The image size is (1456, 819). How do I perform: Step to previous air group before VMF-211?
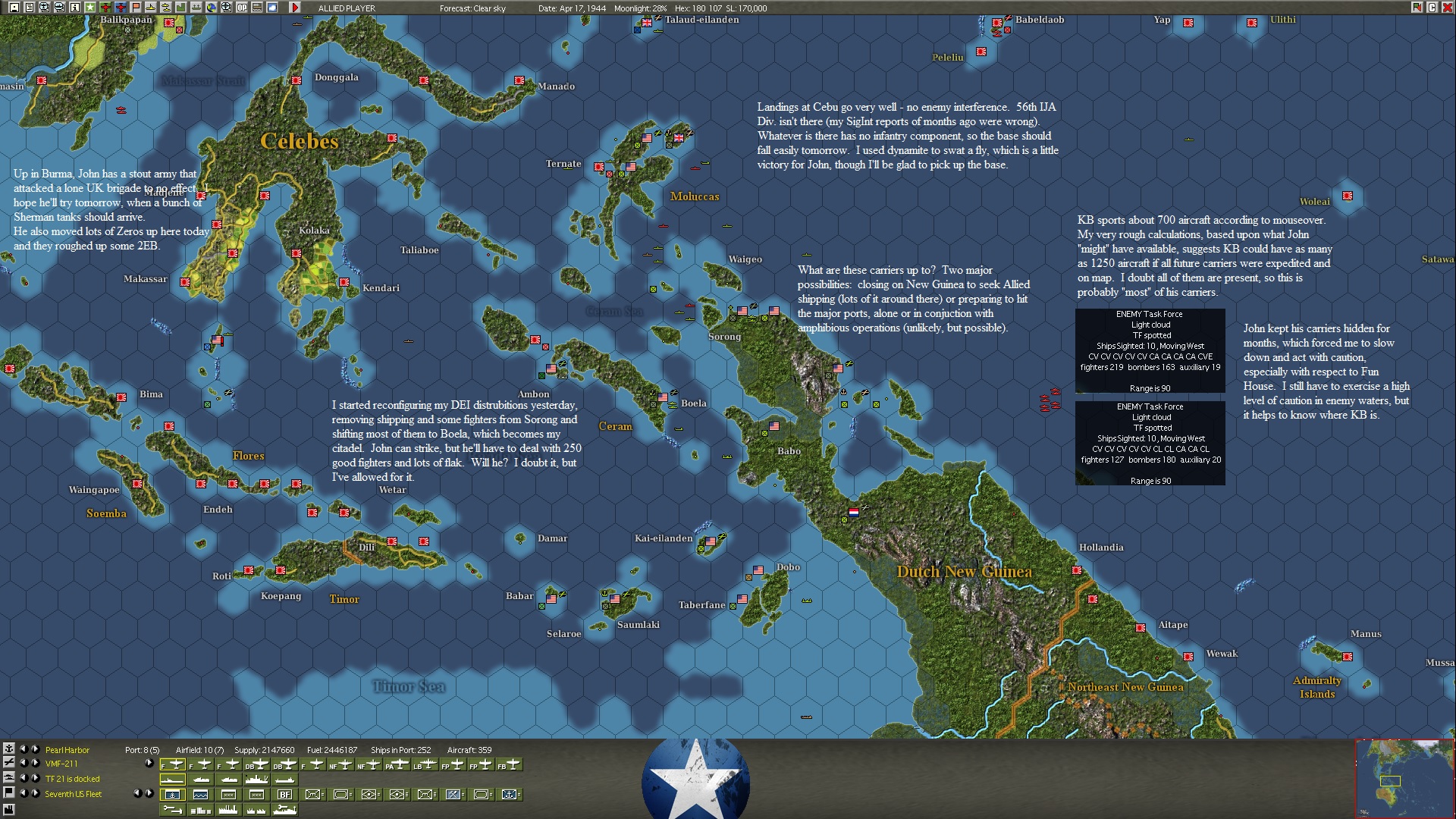point(23,764)
